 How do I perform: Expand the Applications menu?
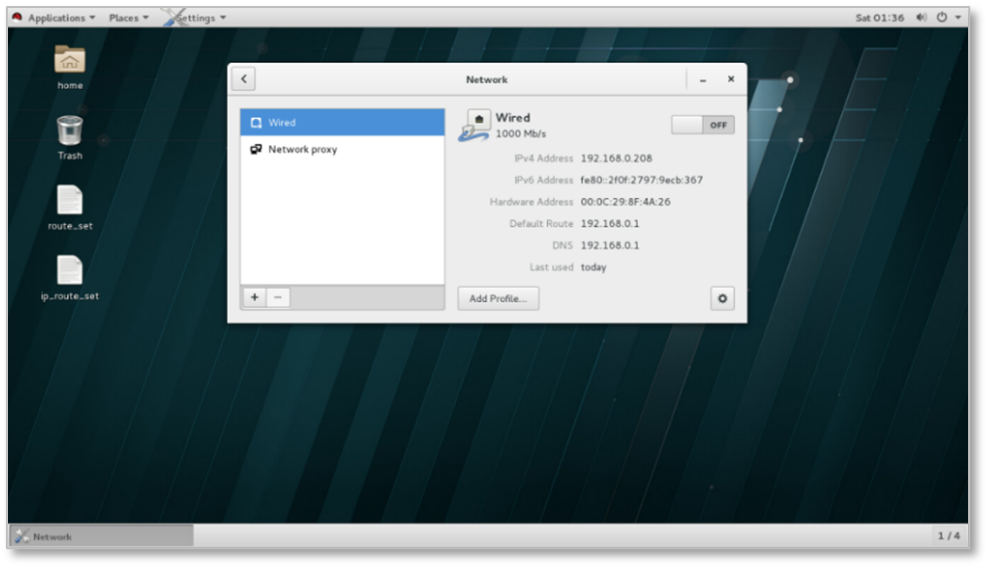(x=55, y=17)
